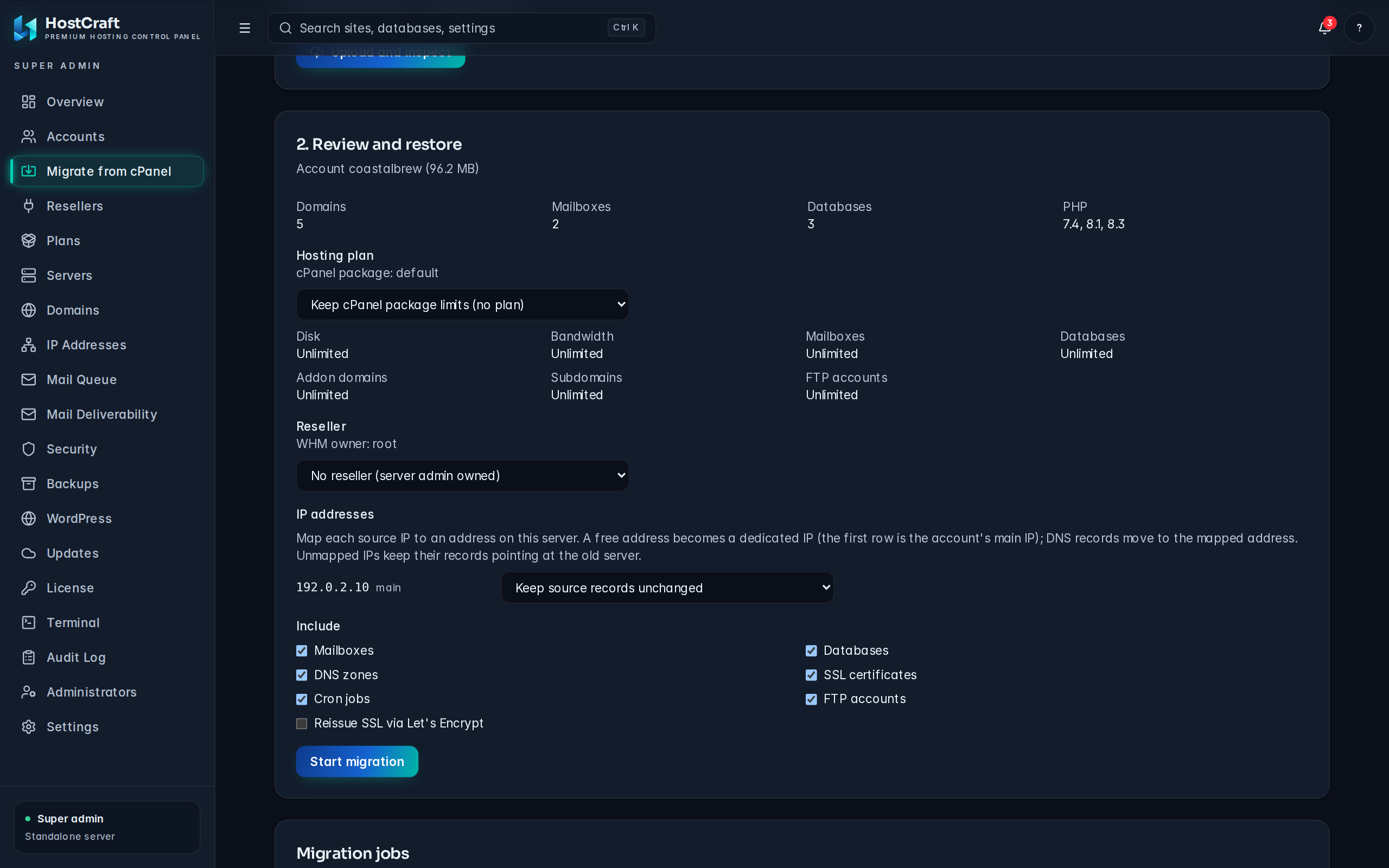
Task: Click the Ctrl K shortcut badge
Action: pos(626,28)
